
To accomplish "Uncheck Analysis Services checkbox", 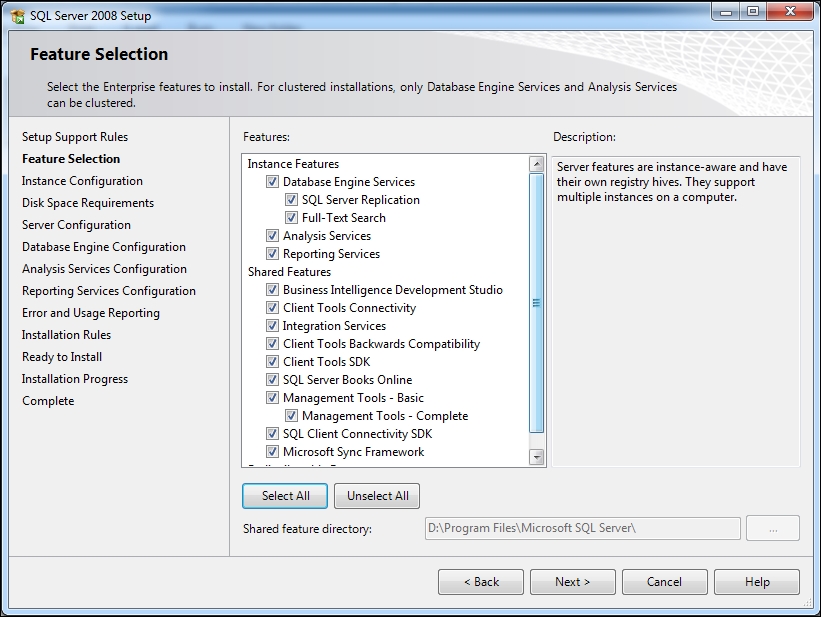I will 272,236.
